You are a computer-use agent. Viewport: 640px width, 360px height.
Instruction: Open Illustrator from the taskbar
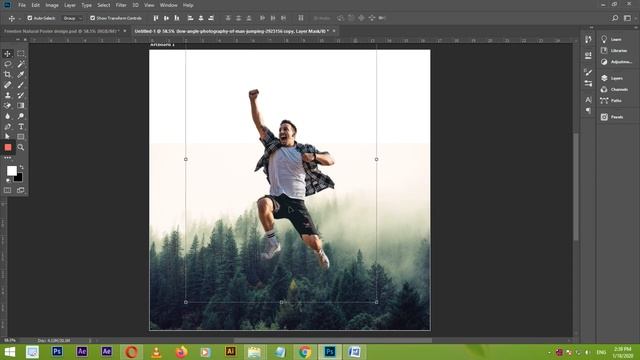point(230,352)
